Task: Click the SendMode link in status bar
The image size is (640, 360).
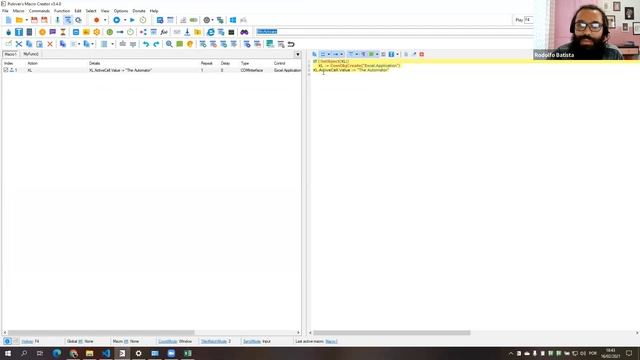Action: 252,341
